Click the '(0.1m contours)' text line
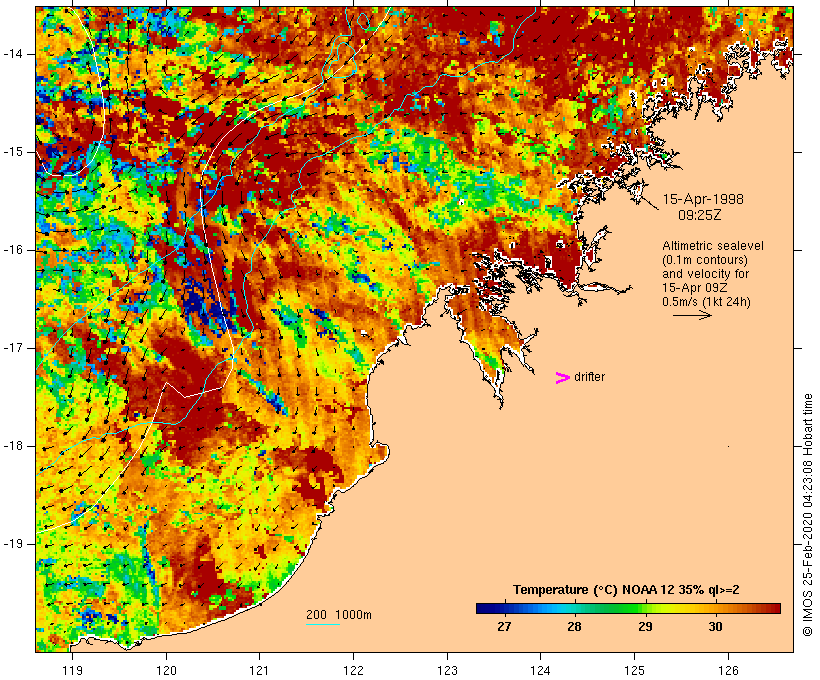Screen dimensions: 820x680 705,260
